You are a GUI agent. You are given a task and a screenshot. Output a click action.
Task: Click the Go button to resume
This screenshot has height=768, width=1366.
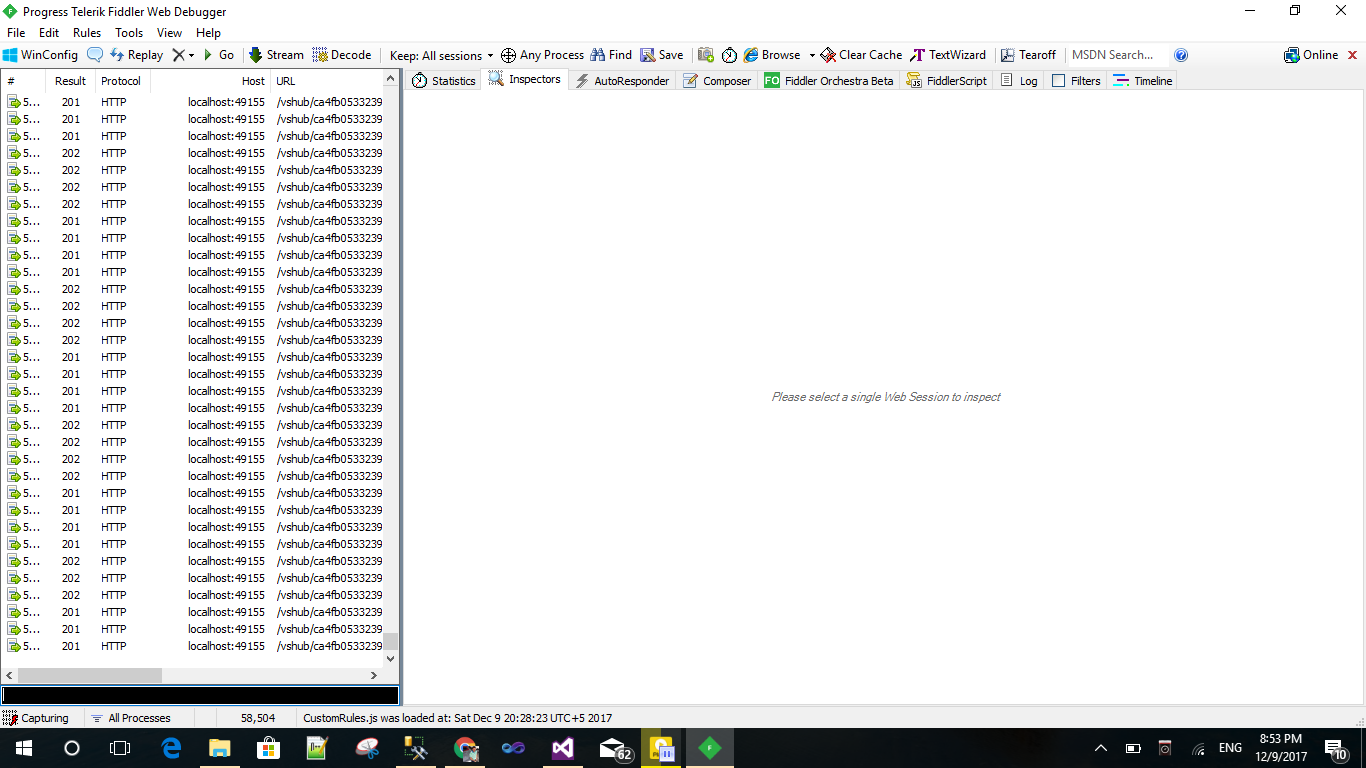click(x=218, y=55)
